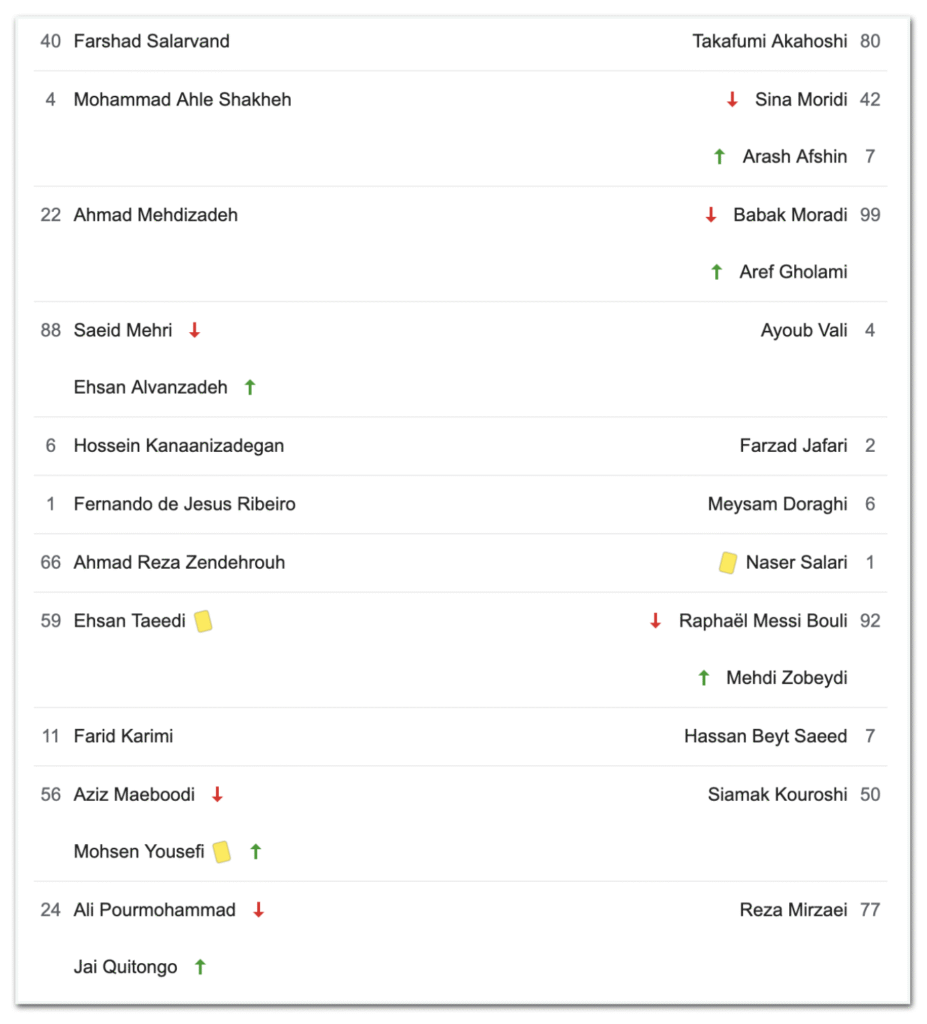Click green arrow next to Ehsan Alvanzadeh

(250, 387)
